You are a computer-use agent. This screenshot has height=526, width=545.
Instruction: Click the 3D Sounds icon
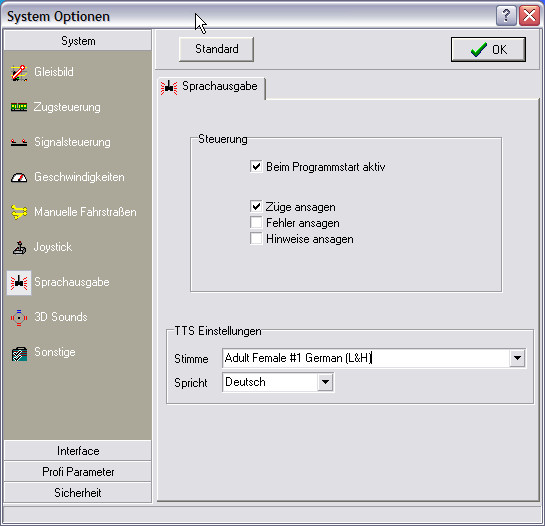19,317
